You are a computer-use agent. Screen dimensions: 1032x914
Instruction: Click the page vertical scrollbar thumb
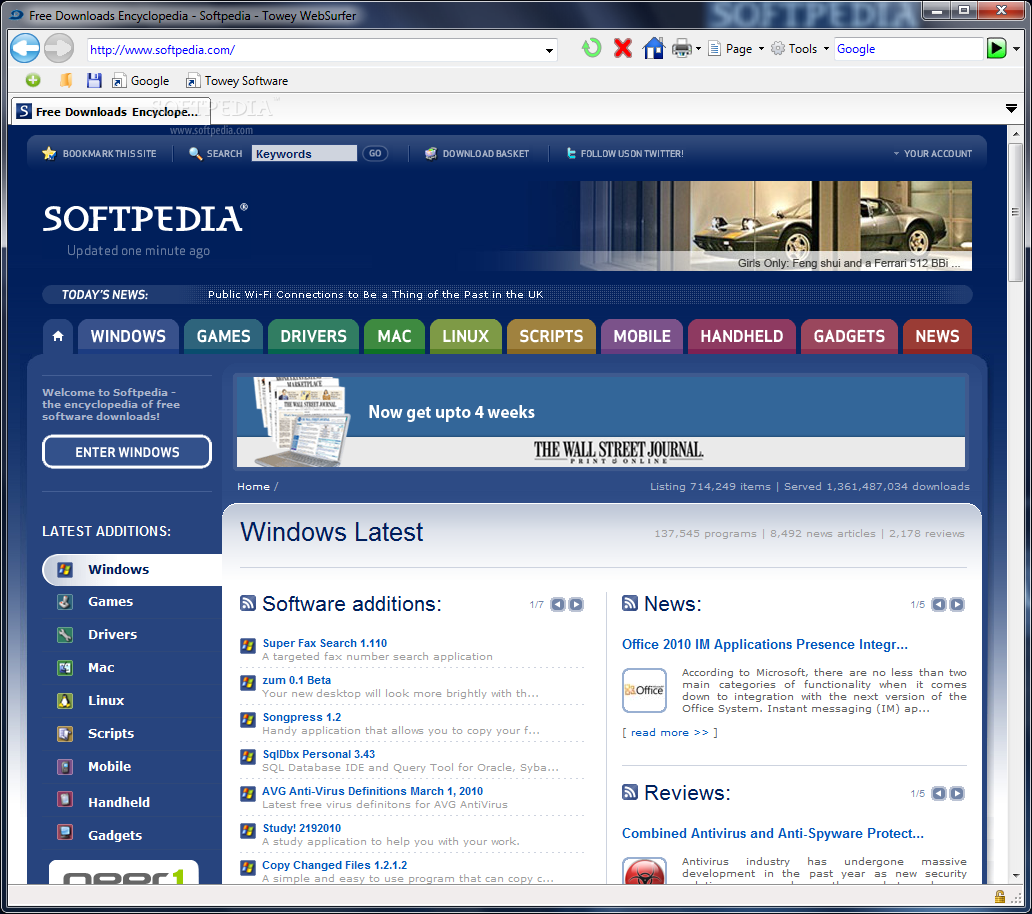click(x=1015, y=212)
